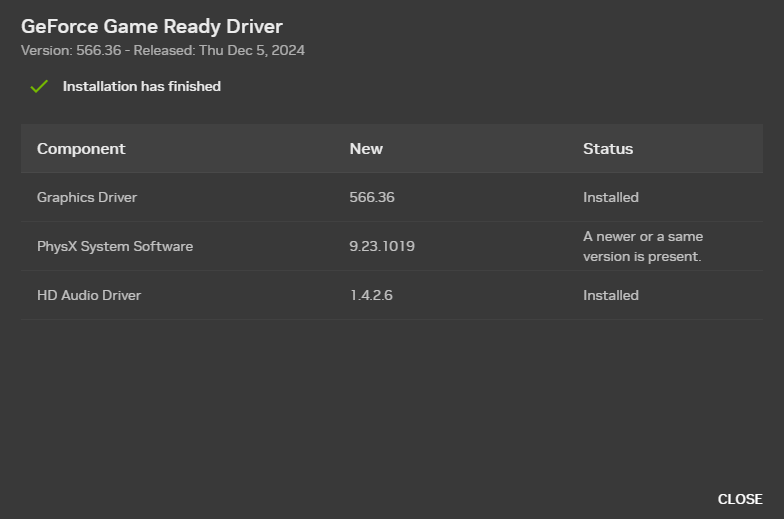Select the HD Audio Driver component name
Screen dimensions: 784x519
click(x=89, y=295)
